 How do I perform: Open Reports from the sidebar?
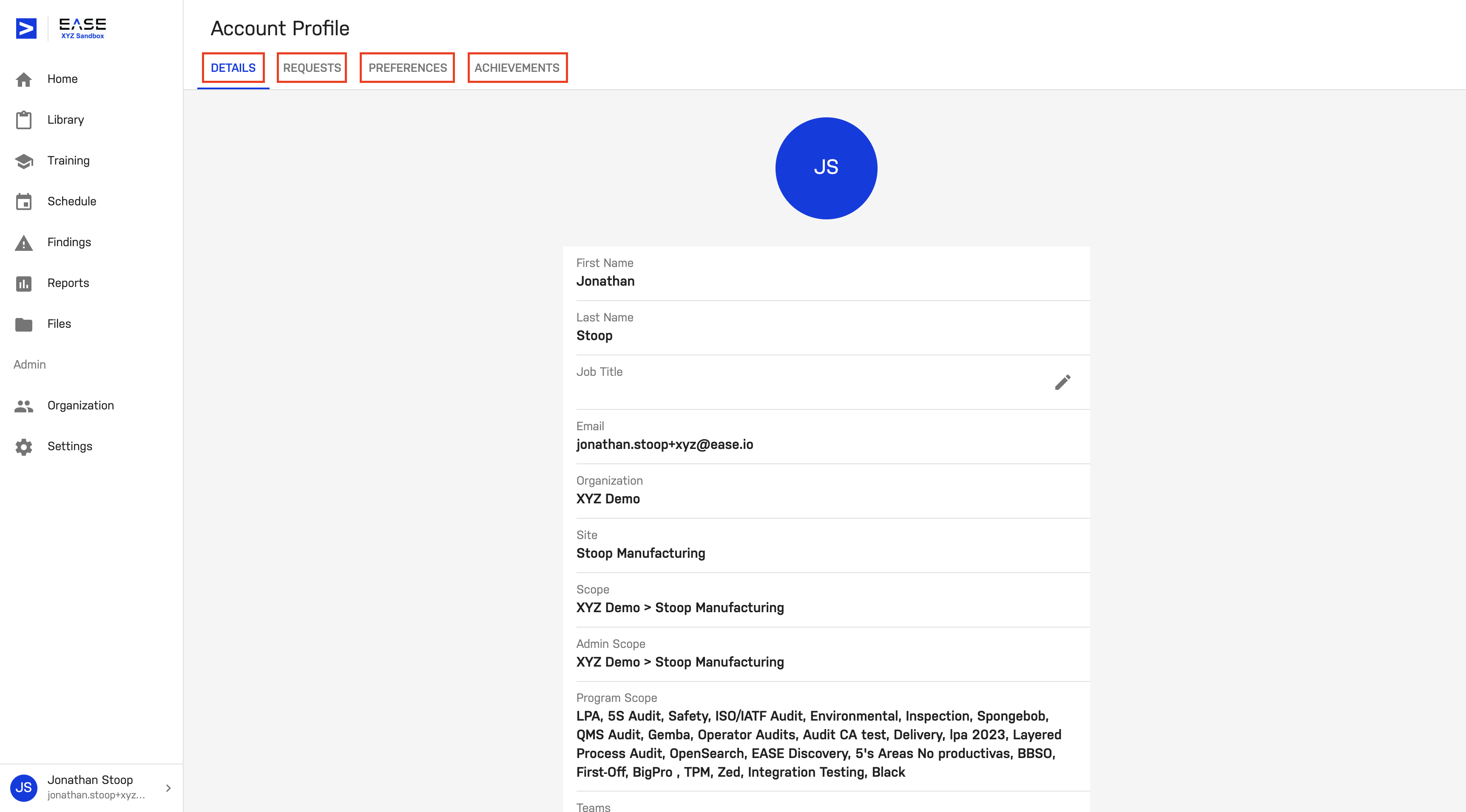point(91,284)
